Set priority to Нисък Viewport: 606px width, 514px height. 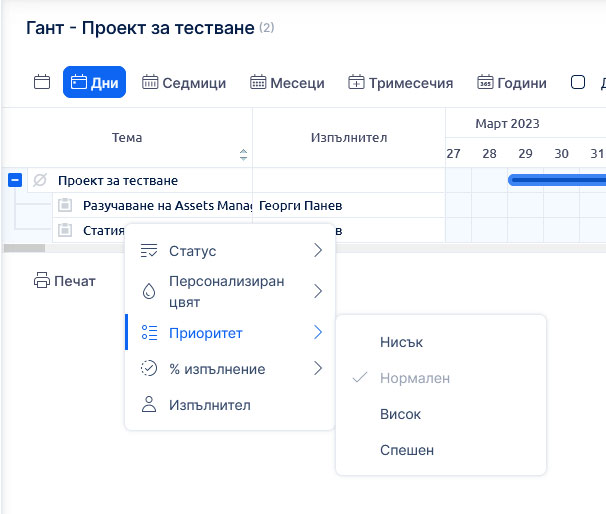click(x=441, y=342)
